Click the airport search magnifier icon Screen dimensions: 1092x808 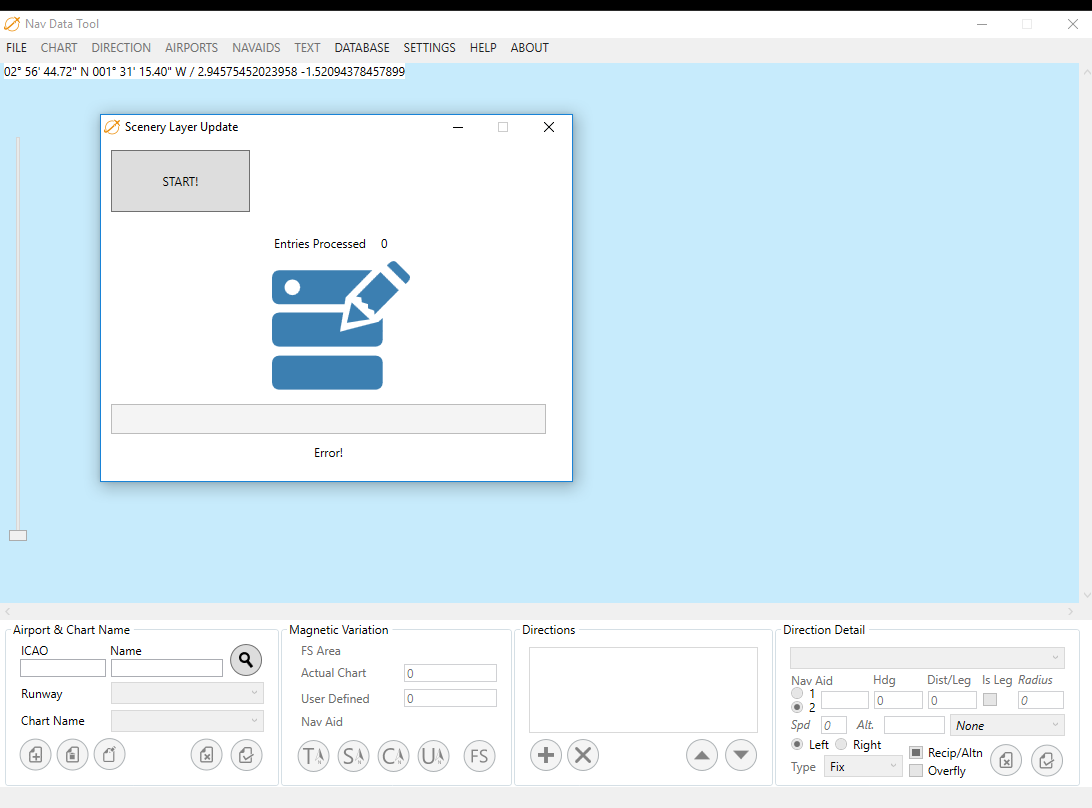pos(246,660)
